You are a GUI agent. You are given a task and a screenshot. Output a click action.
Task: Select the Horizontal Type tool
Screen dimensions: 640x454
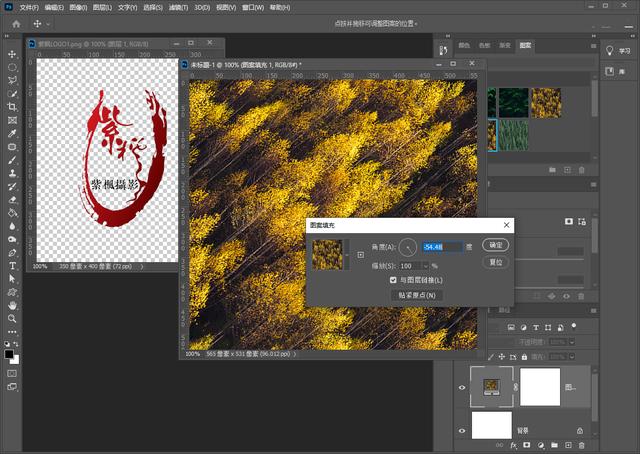pos(12,266)
